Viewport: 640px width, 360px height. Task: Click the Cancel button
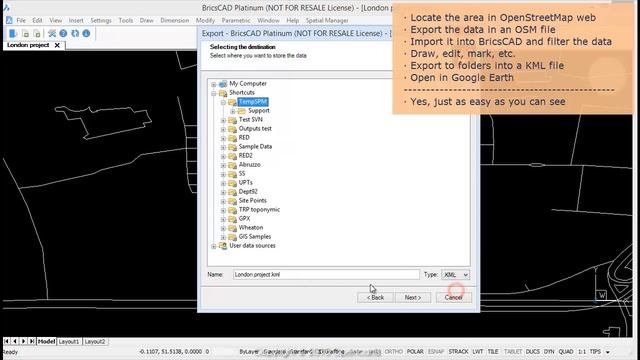coord(453,298)
